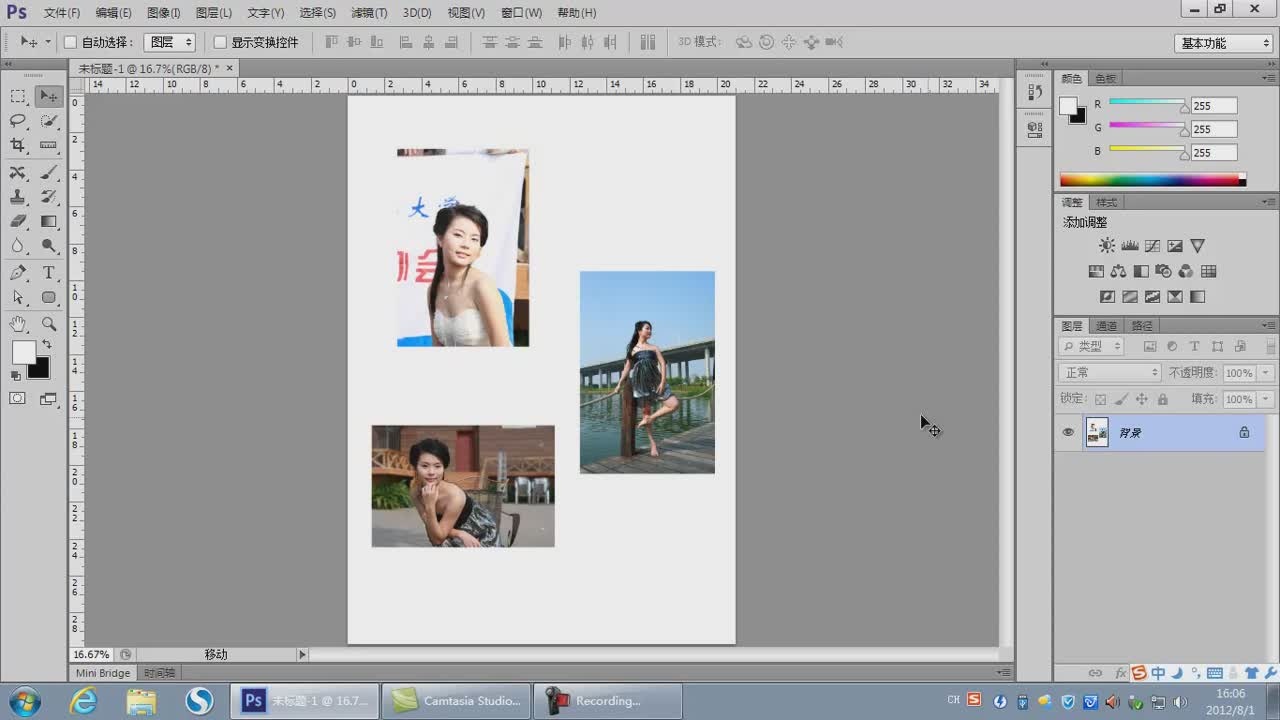The height and width of the screenshot is (720, 1280).
Task: Open the Image menu
Action: 164,13
